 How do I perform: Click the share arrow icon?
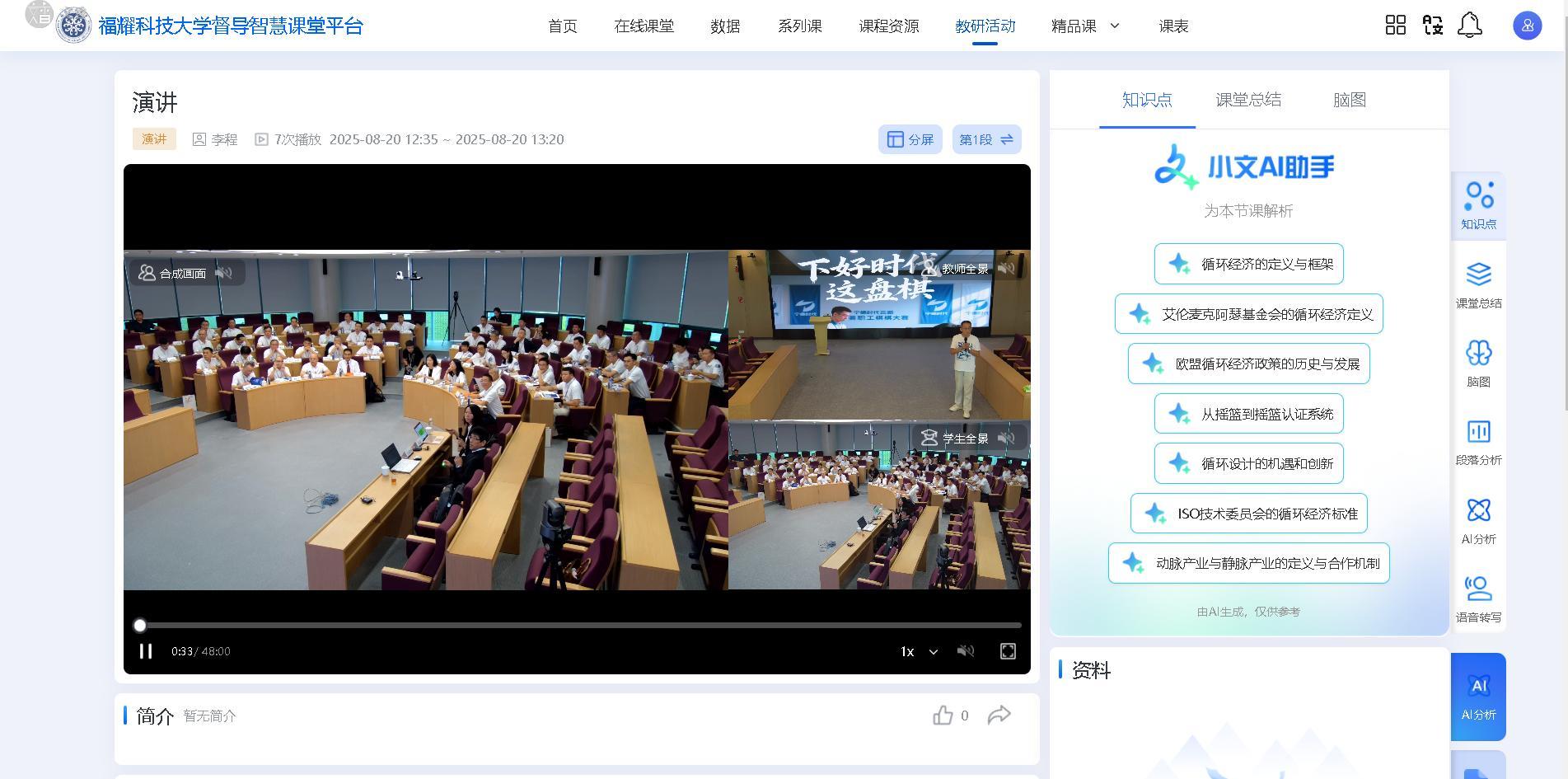[x=999, y=715]
